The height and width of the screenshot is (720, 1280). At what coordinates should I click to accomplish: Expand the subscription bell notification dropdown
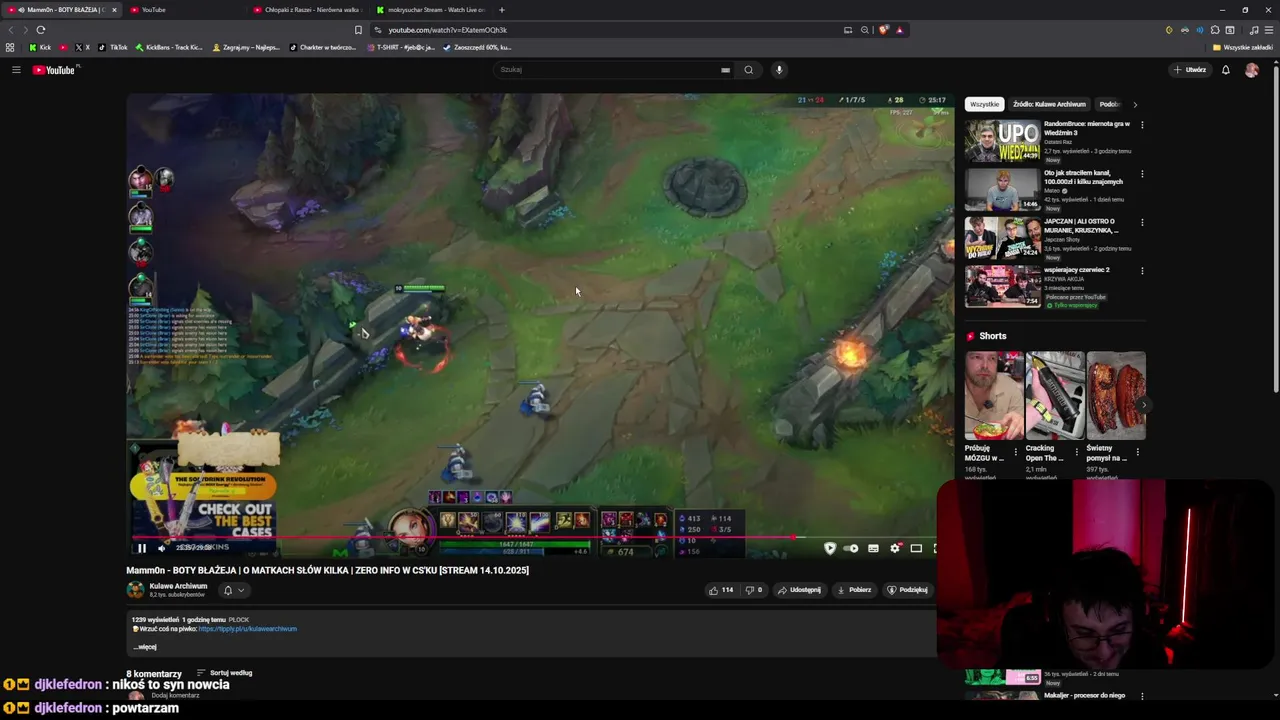[x=233, y=590]
